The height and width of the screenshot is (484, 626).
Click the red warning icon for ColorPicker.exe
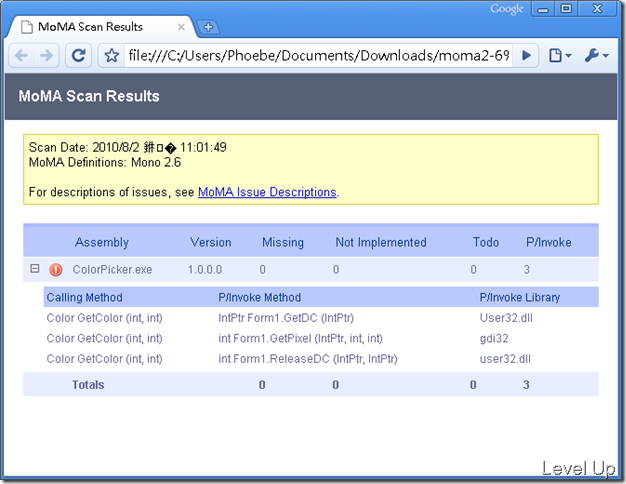(55, 270)
